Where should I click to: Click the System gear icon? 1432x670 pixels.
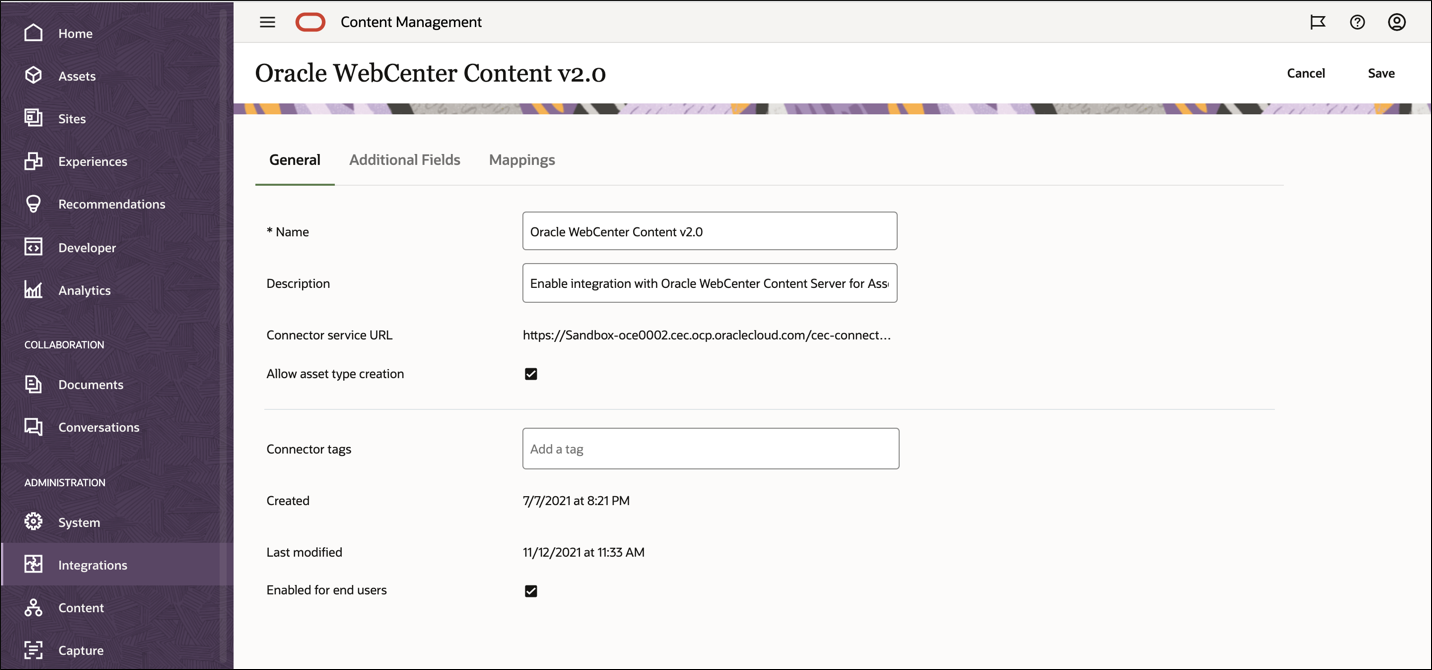[33, 522]
